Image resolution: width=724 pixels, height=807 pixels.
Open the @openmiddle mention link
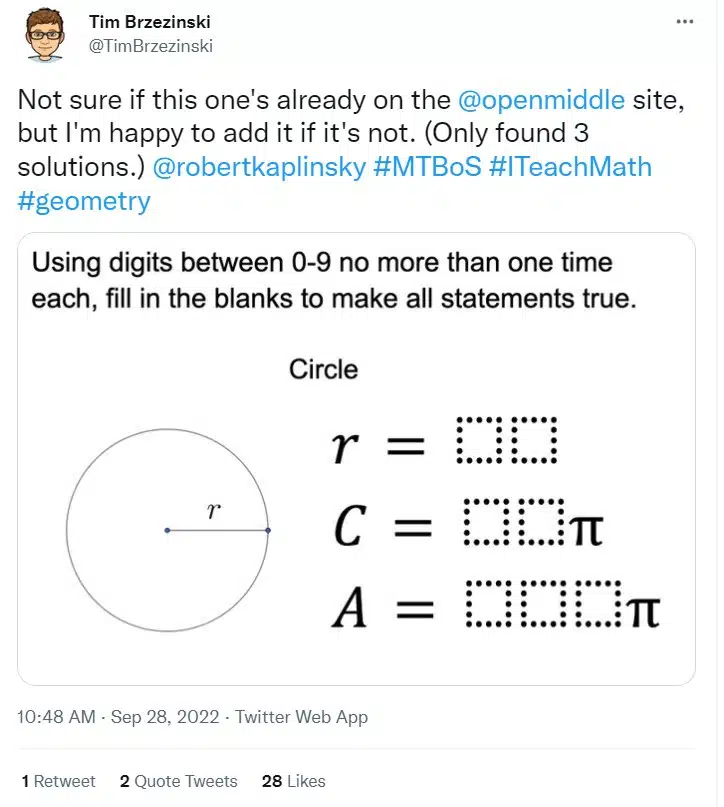click(541, 100)
